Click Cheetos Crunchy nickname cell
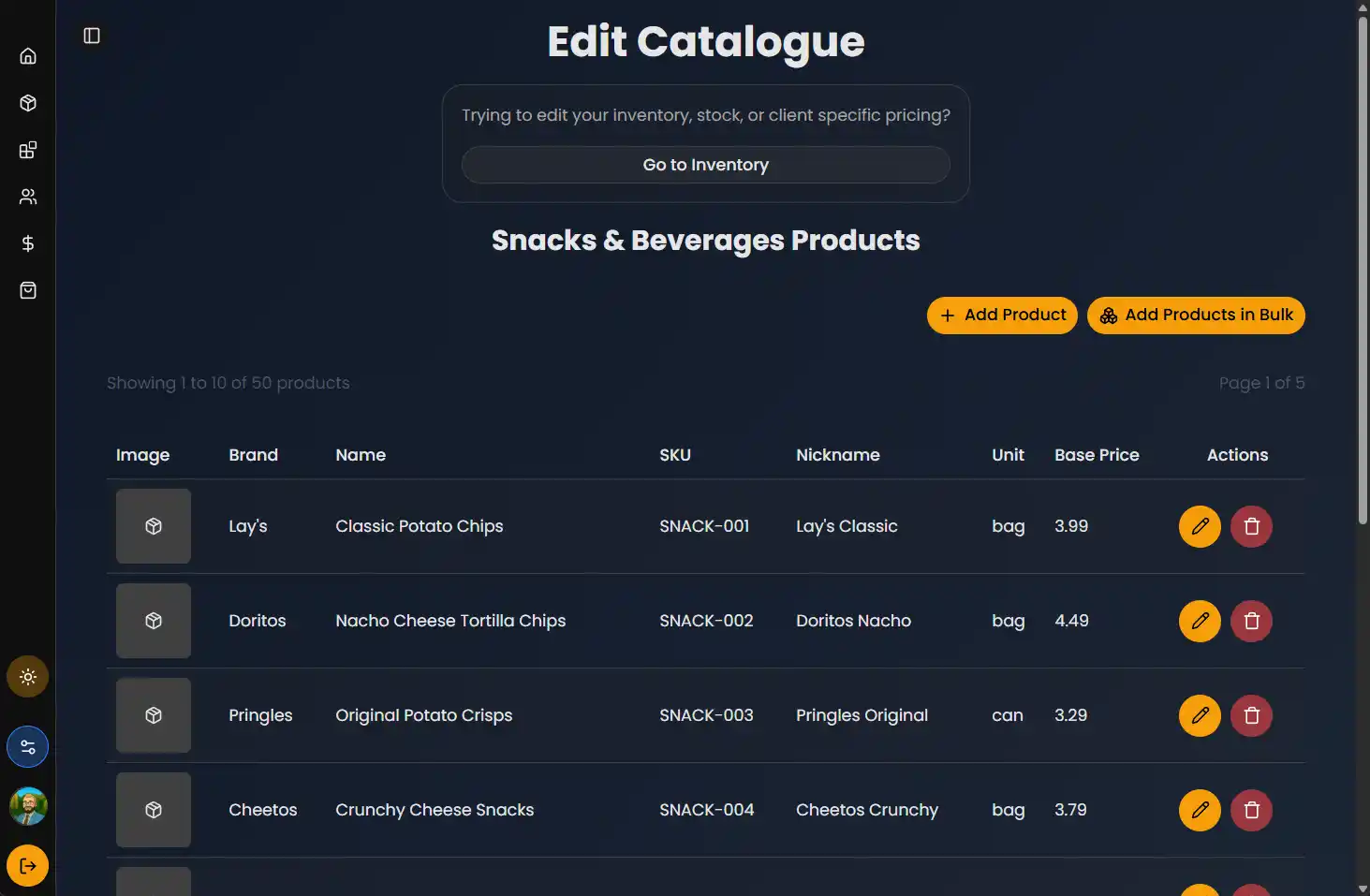Image resolution: width=1370 pixels, height=896 pixels. pyautogui.click(x=867, y=810)
